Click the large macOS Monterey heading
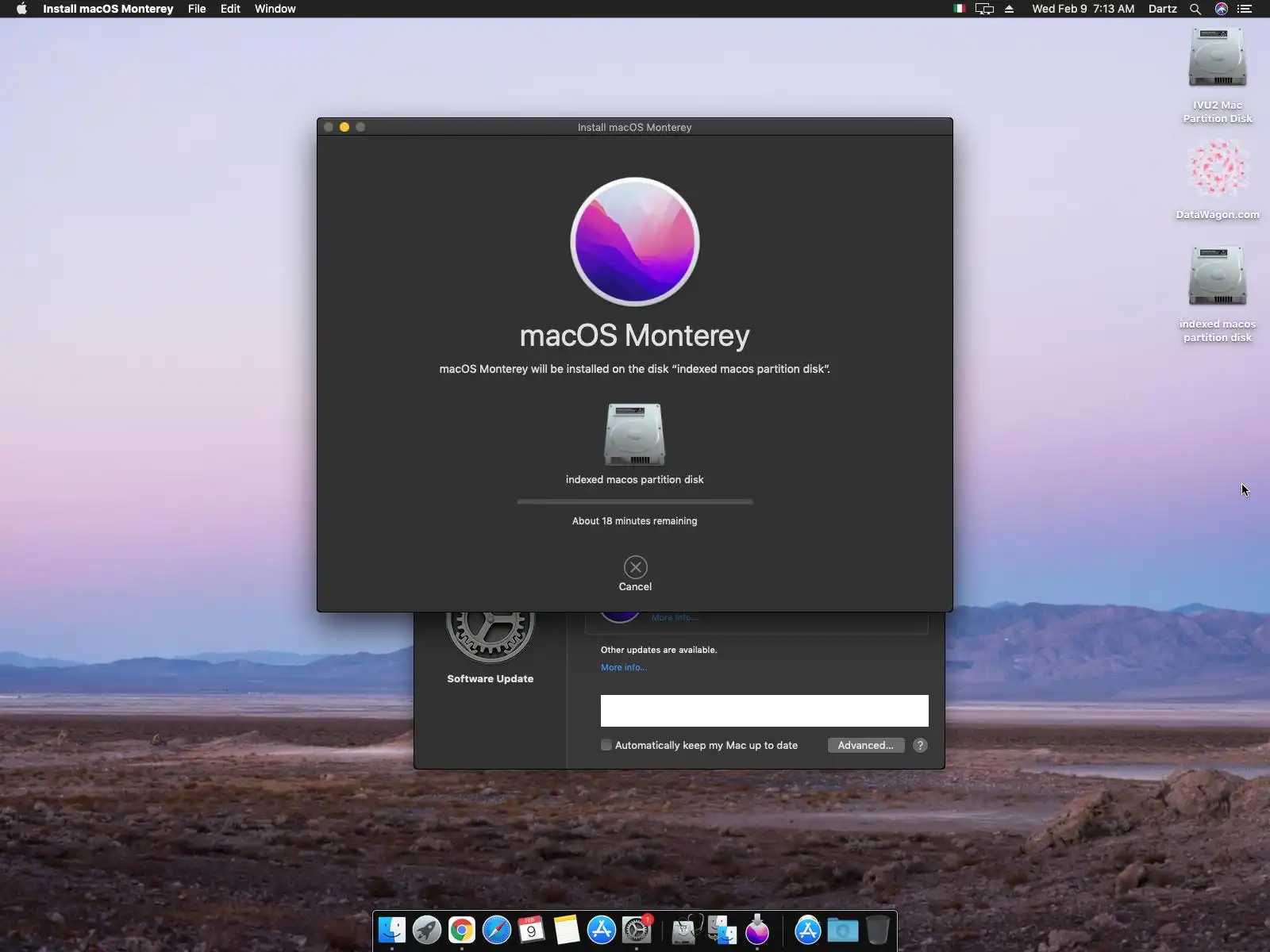Screen dimensions: 1270x952 click(x=635, y=336)
